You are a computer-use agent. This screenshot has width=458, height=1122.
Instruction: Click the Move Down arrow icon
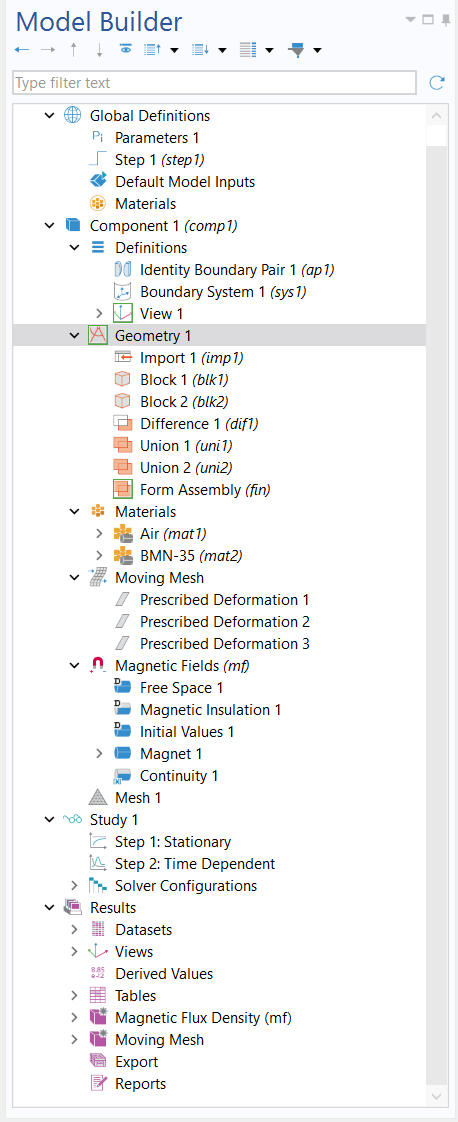click(99, 50)
